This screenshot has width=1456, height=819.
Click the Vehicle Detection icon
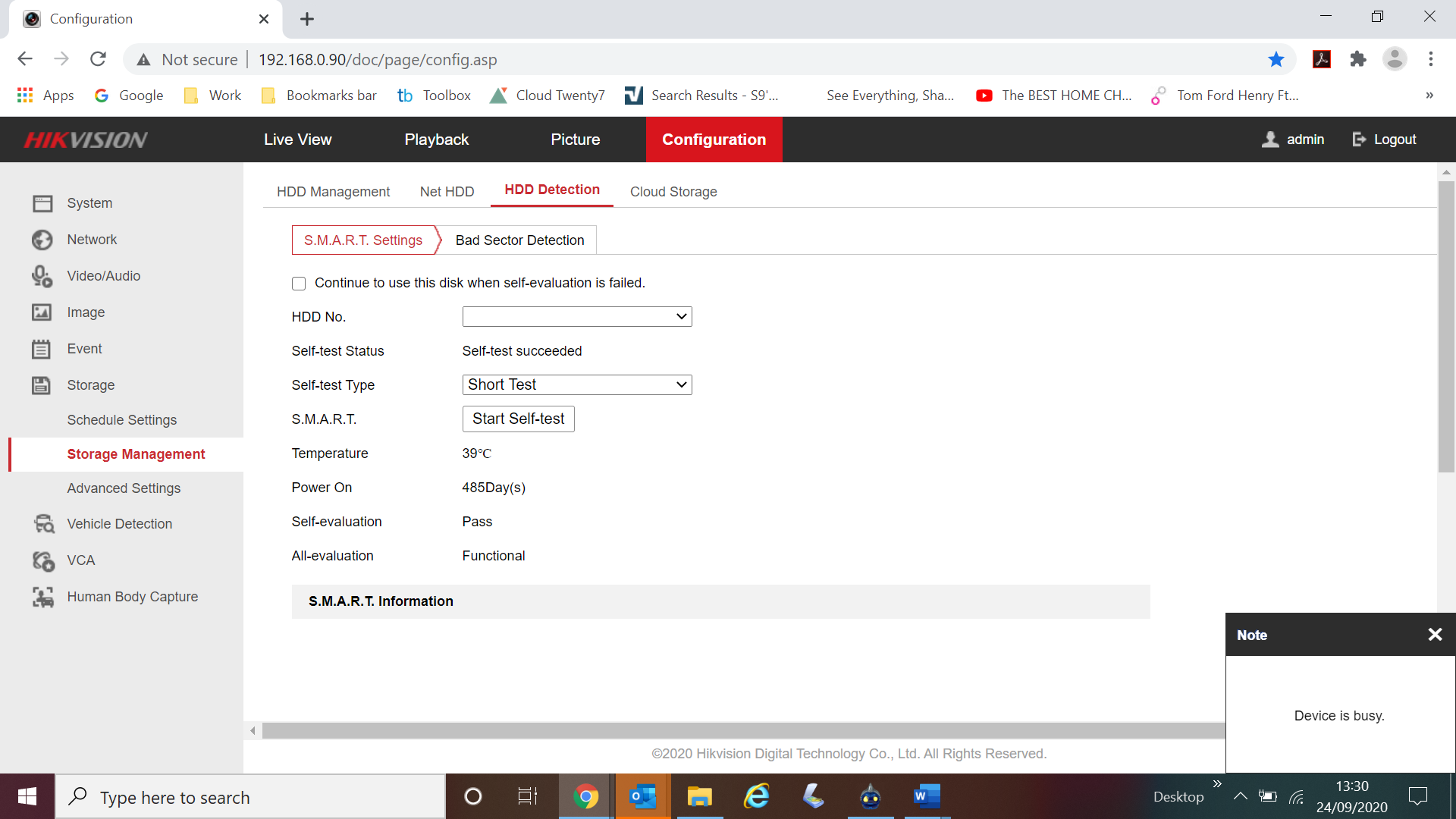point(44,524)
